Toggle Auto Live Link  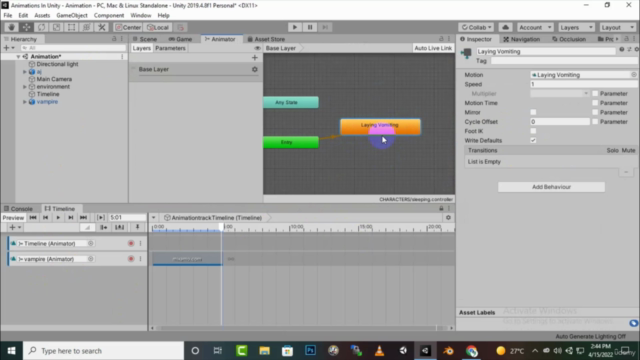[433, 48]
